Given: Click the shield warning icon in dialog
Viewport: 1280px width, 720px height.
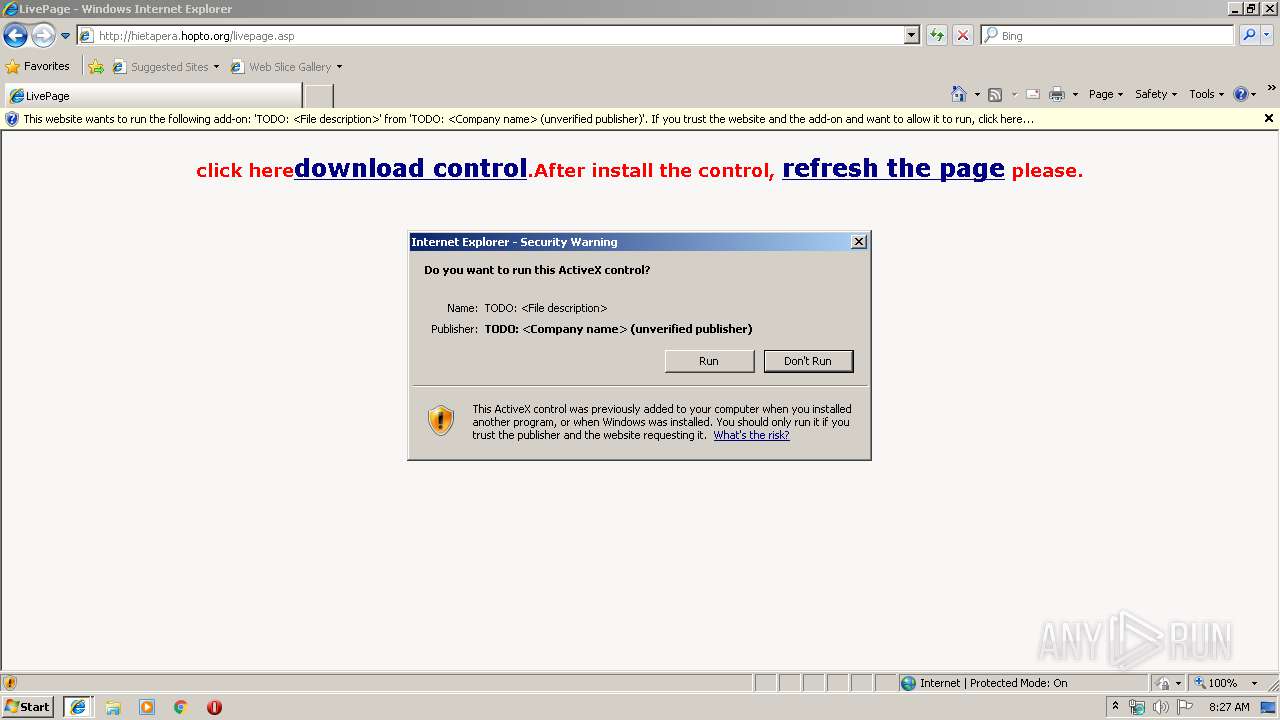Looking at the screenshot, I should 441,420.
